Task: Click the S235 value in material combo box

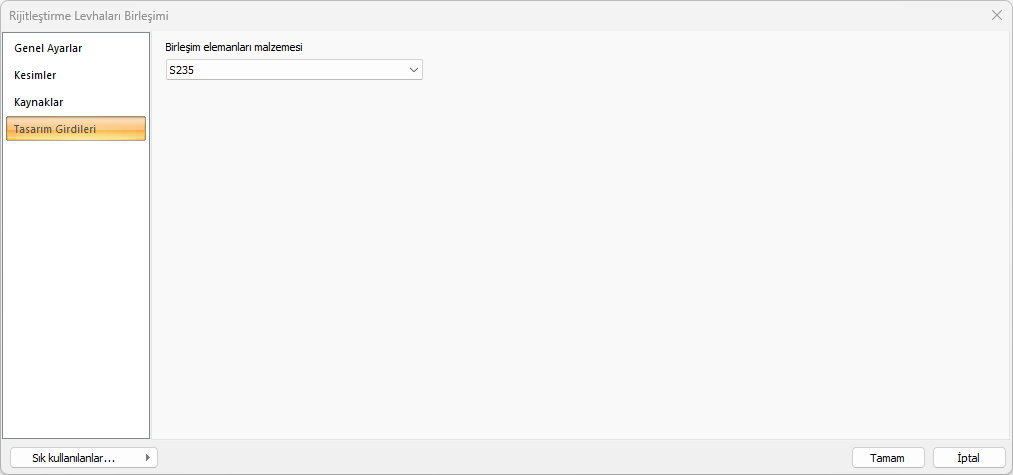Action: [181, 70]
